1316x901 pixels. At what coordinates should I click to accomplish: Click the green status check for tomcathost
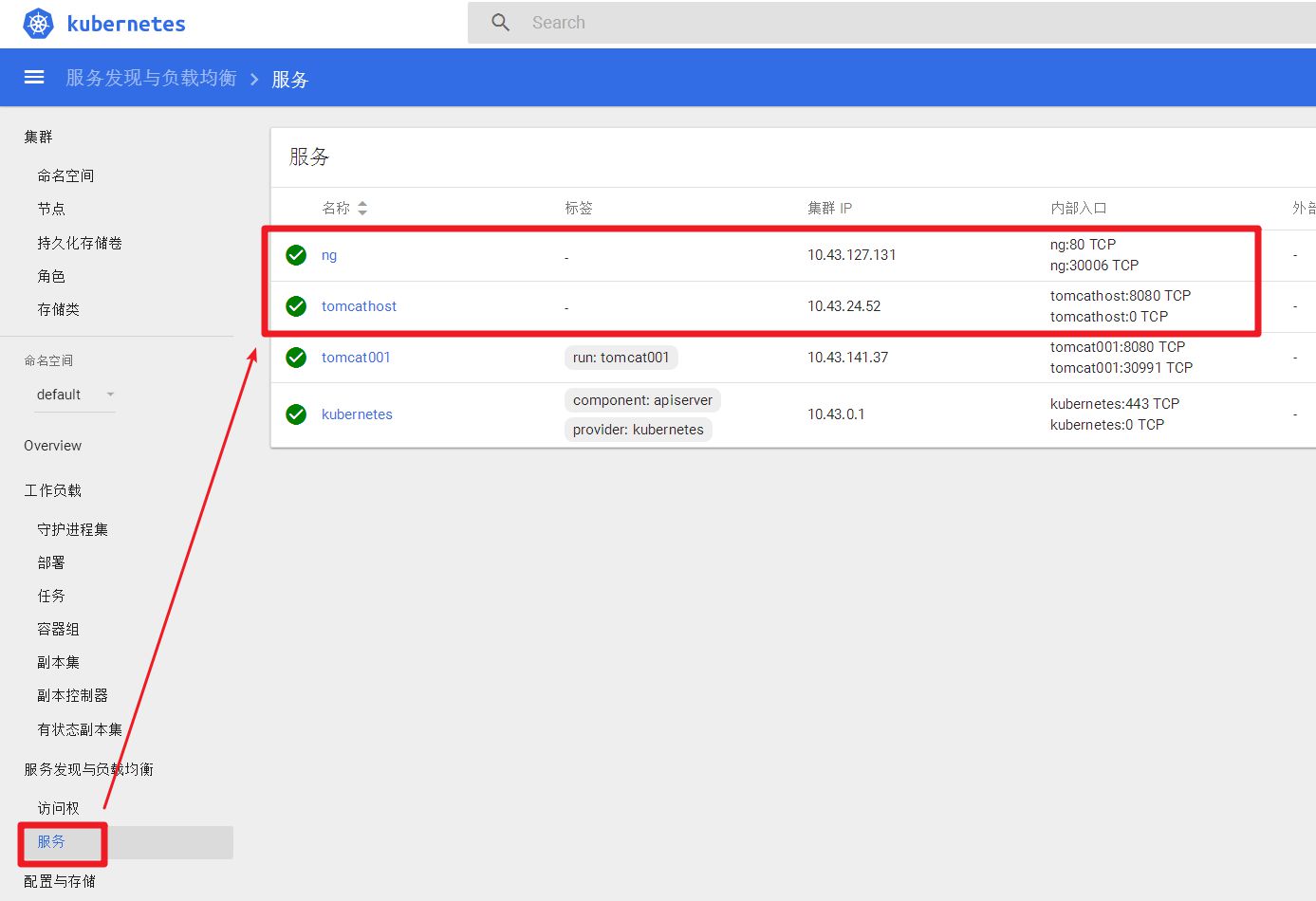(x=296, y=306)
